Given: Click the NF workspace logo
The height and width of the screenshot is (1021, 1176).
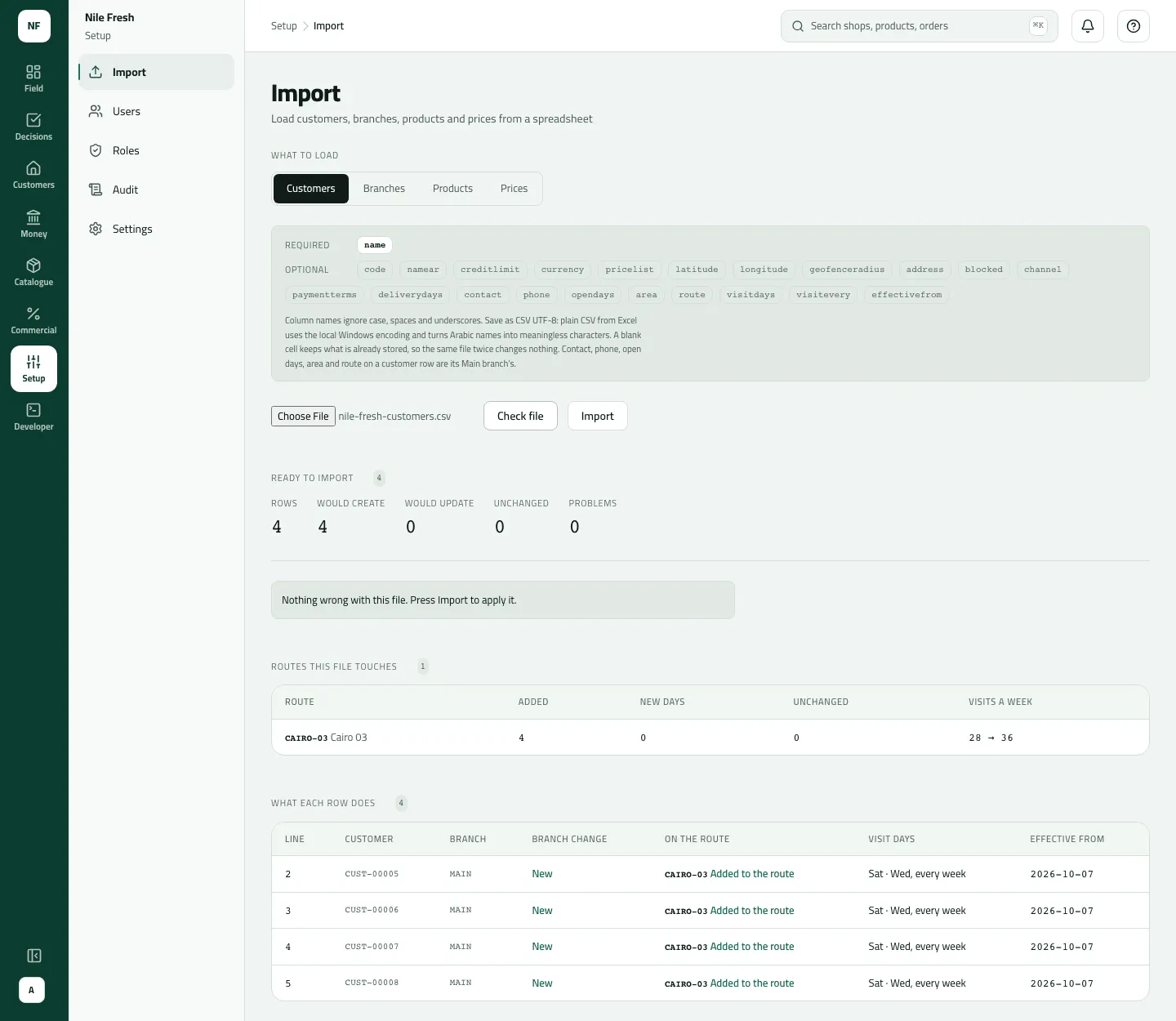Looking at the screenshot, I should (34, 26).
